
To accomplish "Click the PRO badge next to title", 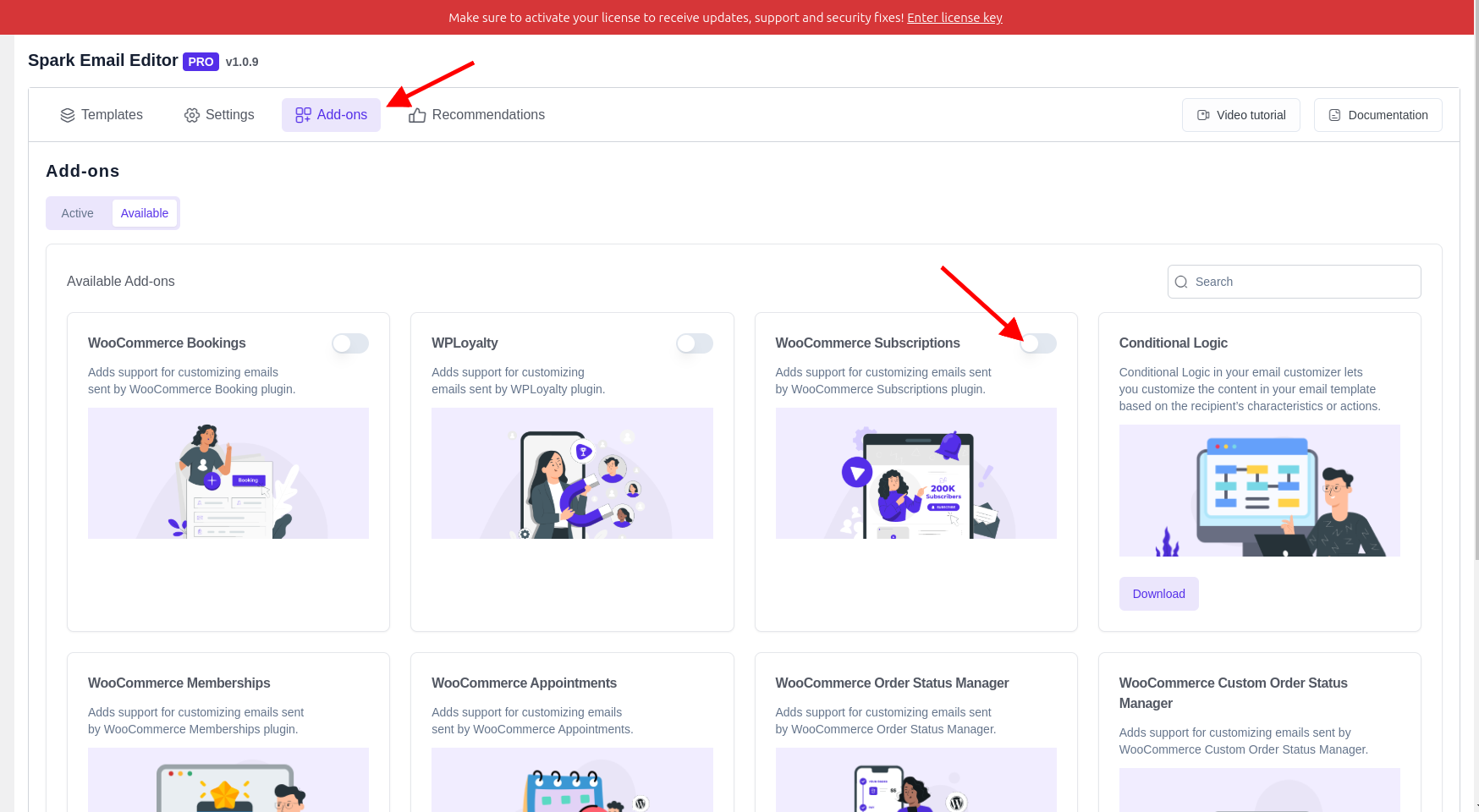I will pyautogui.click(x=201, y=62).
